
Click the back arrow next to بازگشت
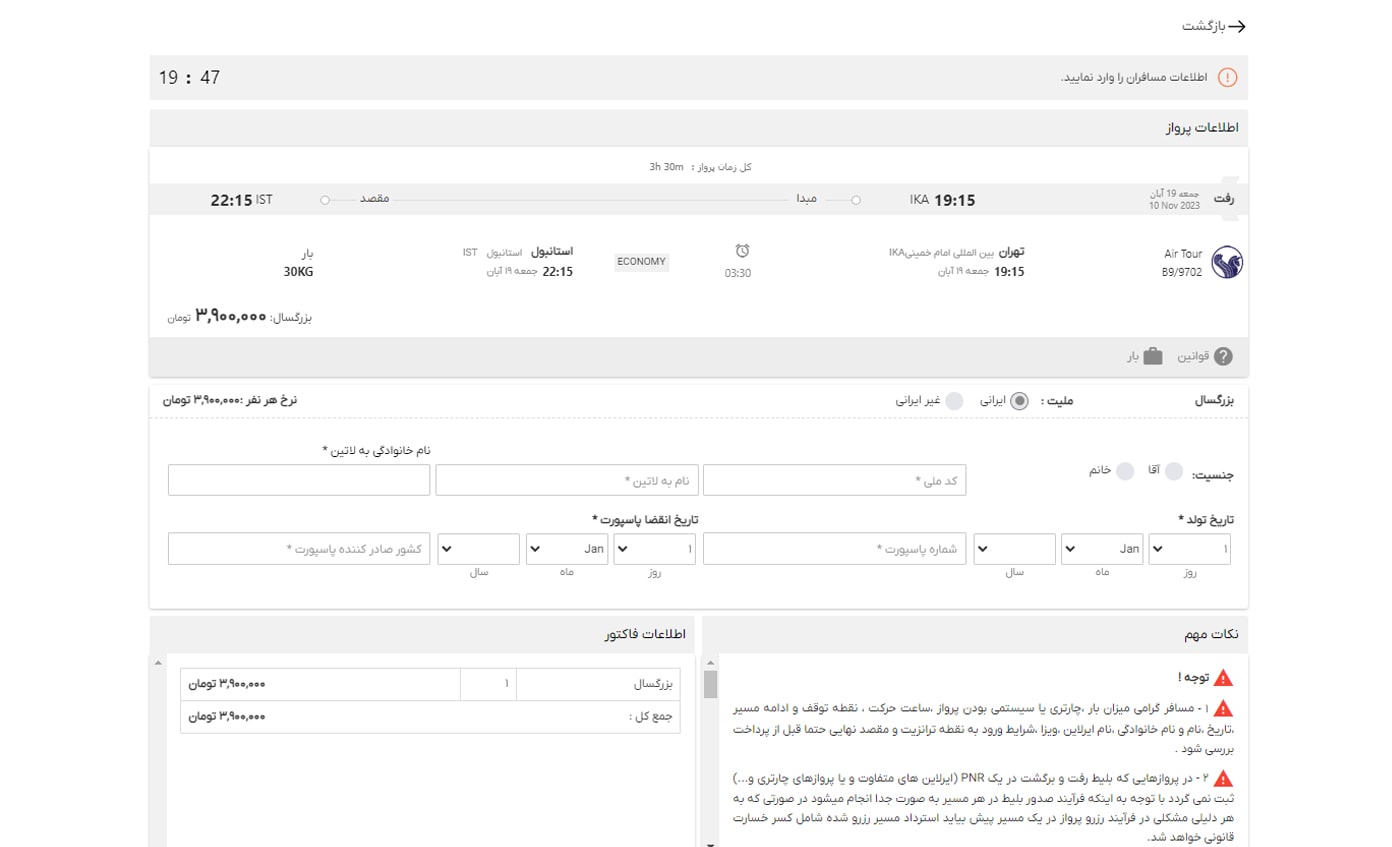tap(1238, 27)
